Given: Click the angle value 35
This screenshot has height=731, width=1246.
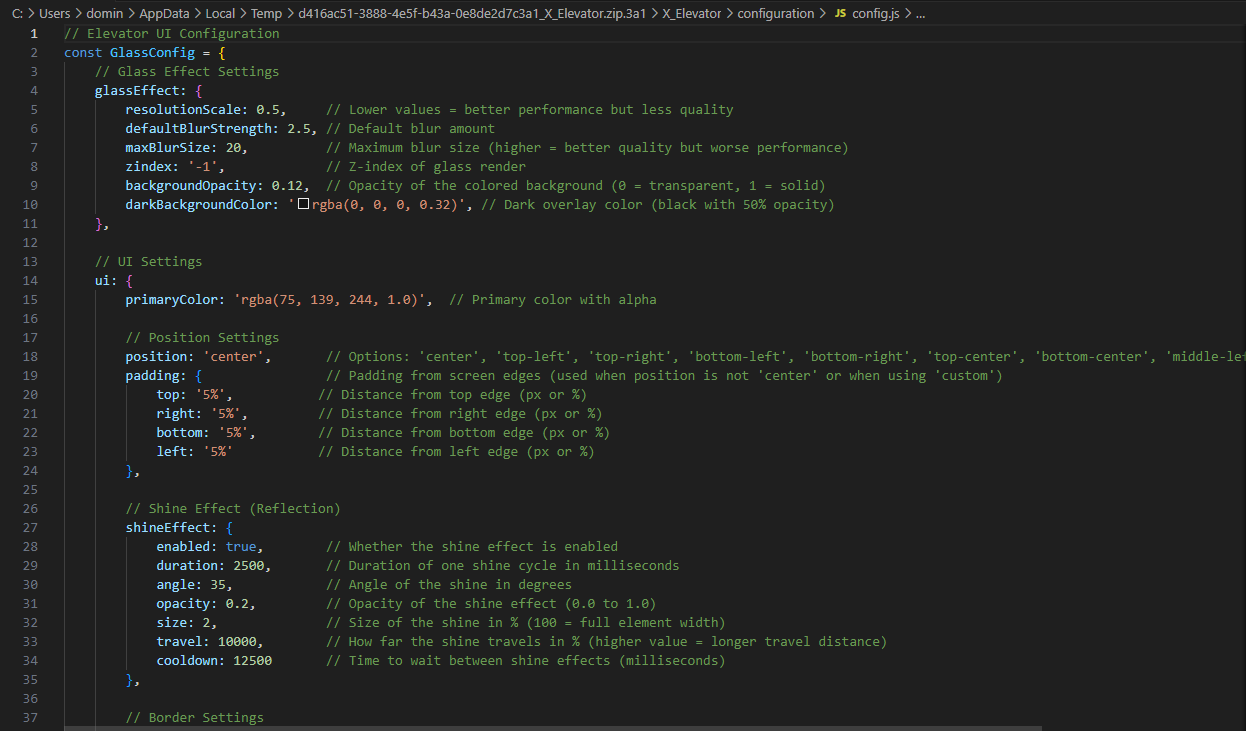Looking at the screenshot, I should click(x=218, y=585).
